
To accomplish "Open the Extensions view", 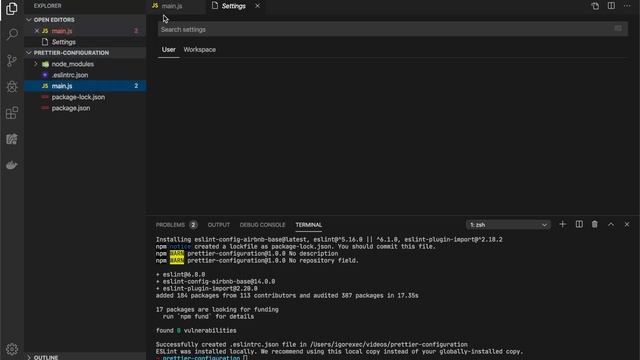I will click(x=12, y=113).
